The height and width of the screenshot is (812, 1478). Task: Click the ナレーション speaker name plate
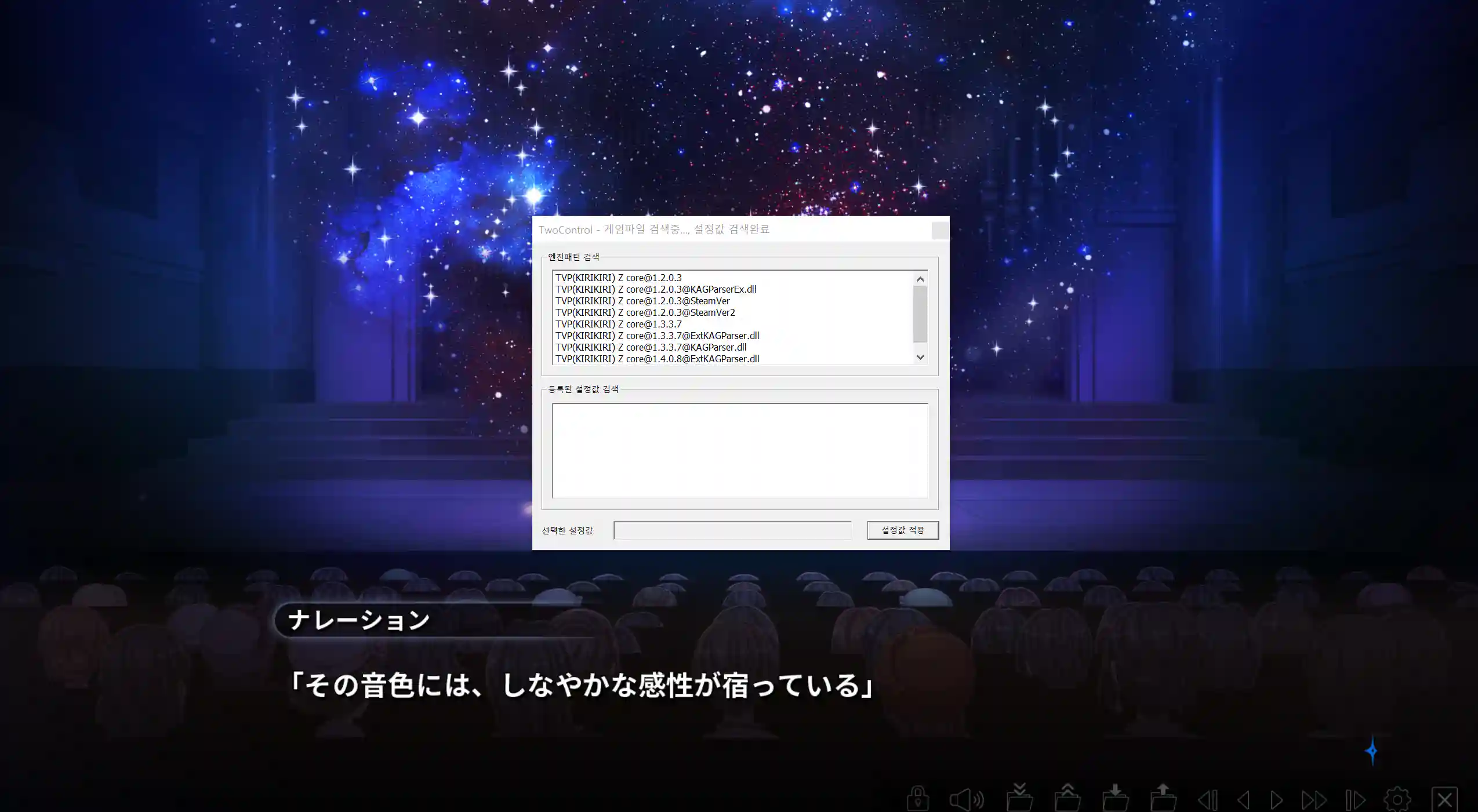359,620
